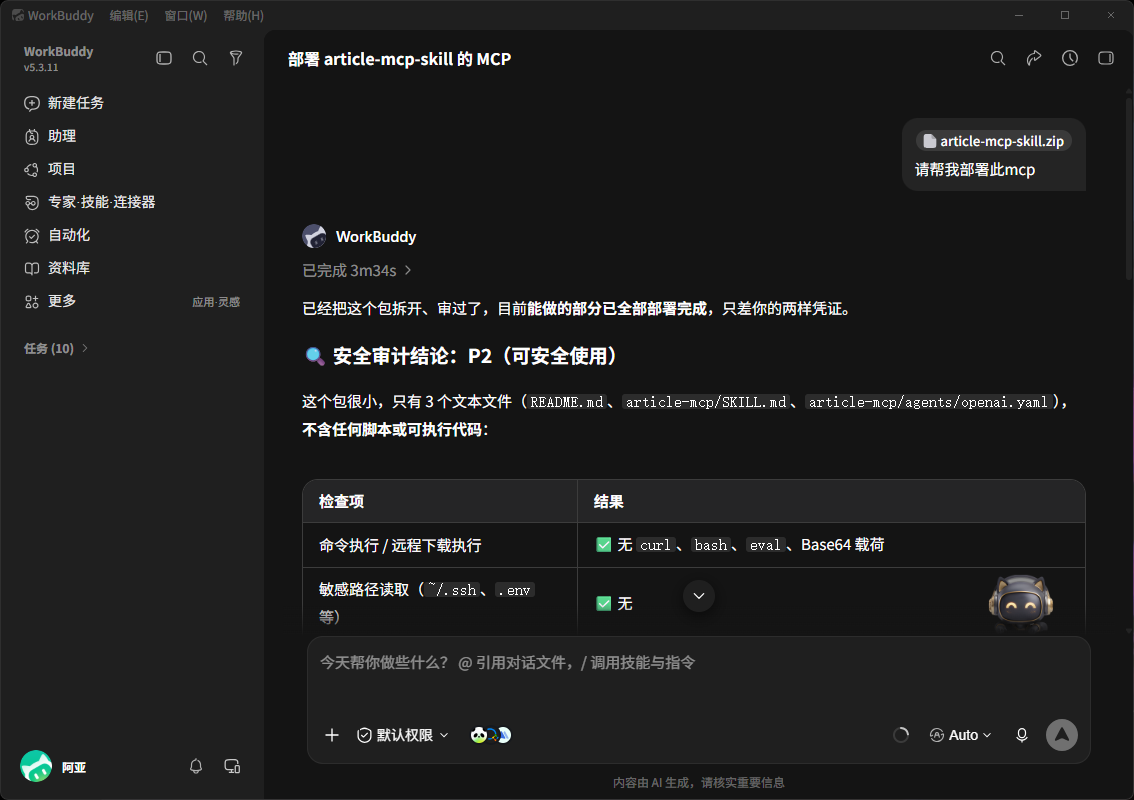The image size is (1134, 800).
Task: Click the version v5.3.11 label
Action: click(x=41, y=67)
